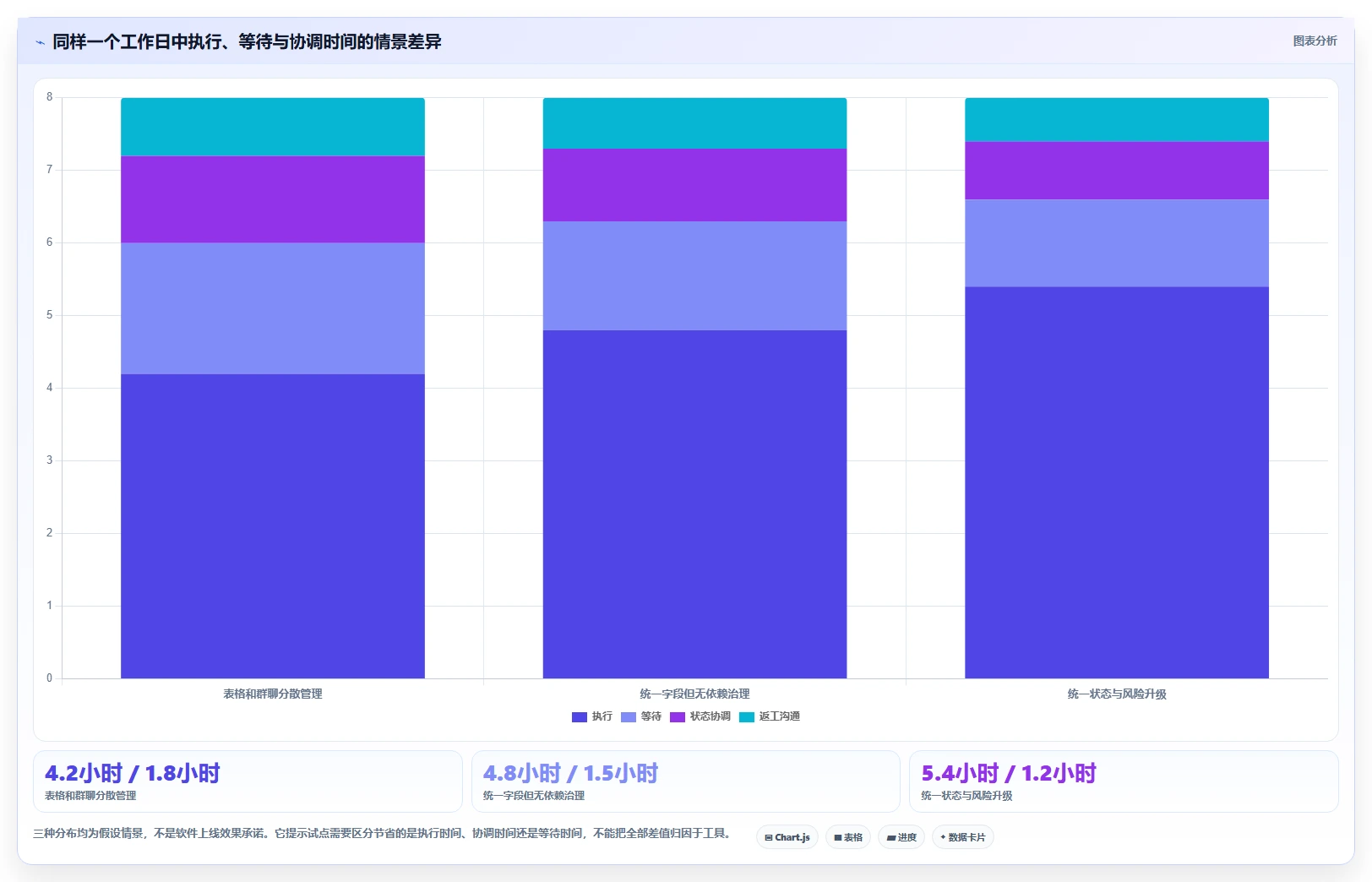Click the 执行 segment of 表格和群聊分散管理 bar

(273, 526)
